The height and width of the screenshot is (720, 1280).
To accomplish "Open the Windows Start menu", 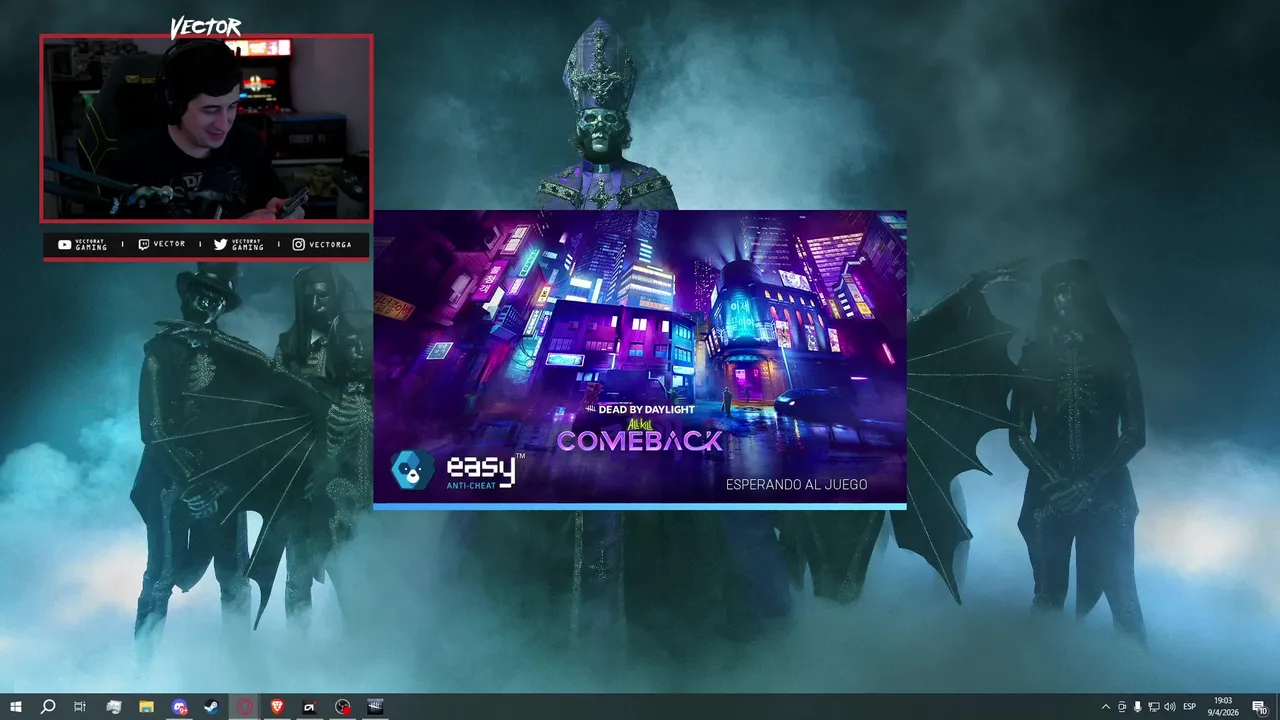I will (x=16, y=707).
